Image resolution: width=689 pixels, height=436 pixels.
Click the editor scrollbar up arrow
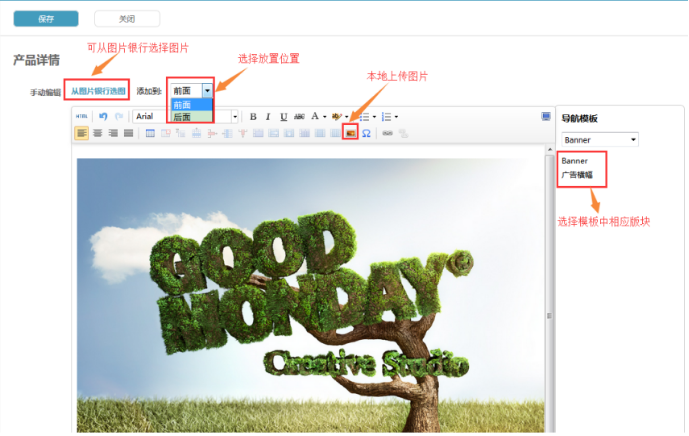[x=550, y=149]
